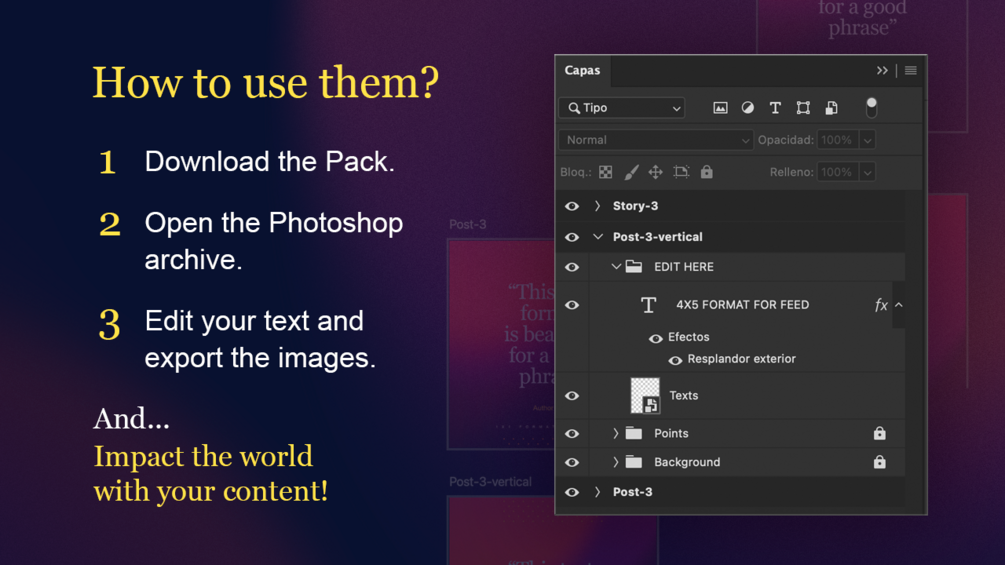Screen dimensions: 1005x565
Task: Open the Normal blend mode dropdown
Action: (655, 140)
